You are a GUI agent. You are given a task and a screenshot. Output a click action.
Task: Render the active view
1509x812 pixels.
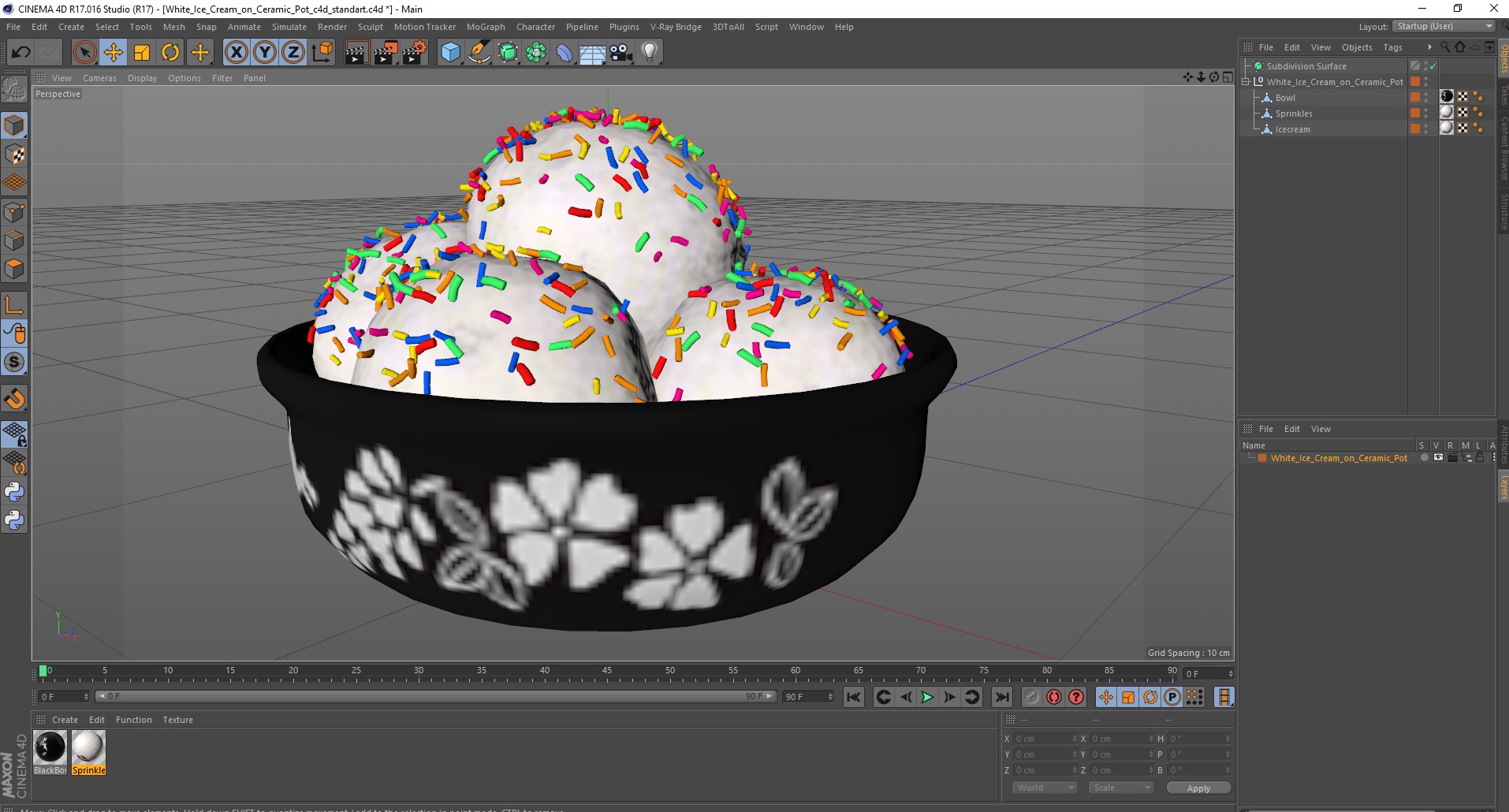tap(356, 53)
